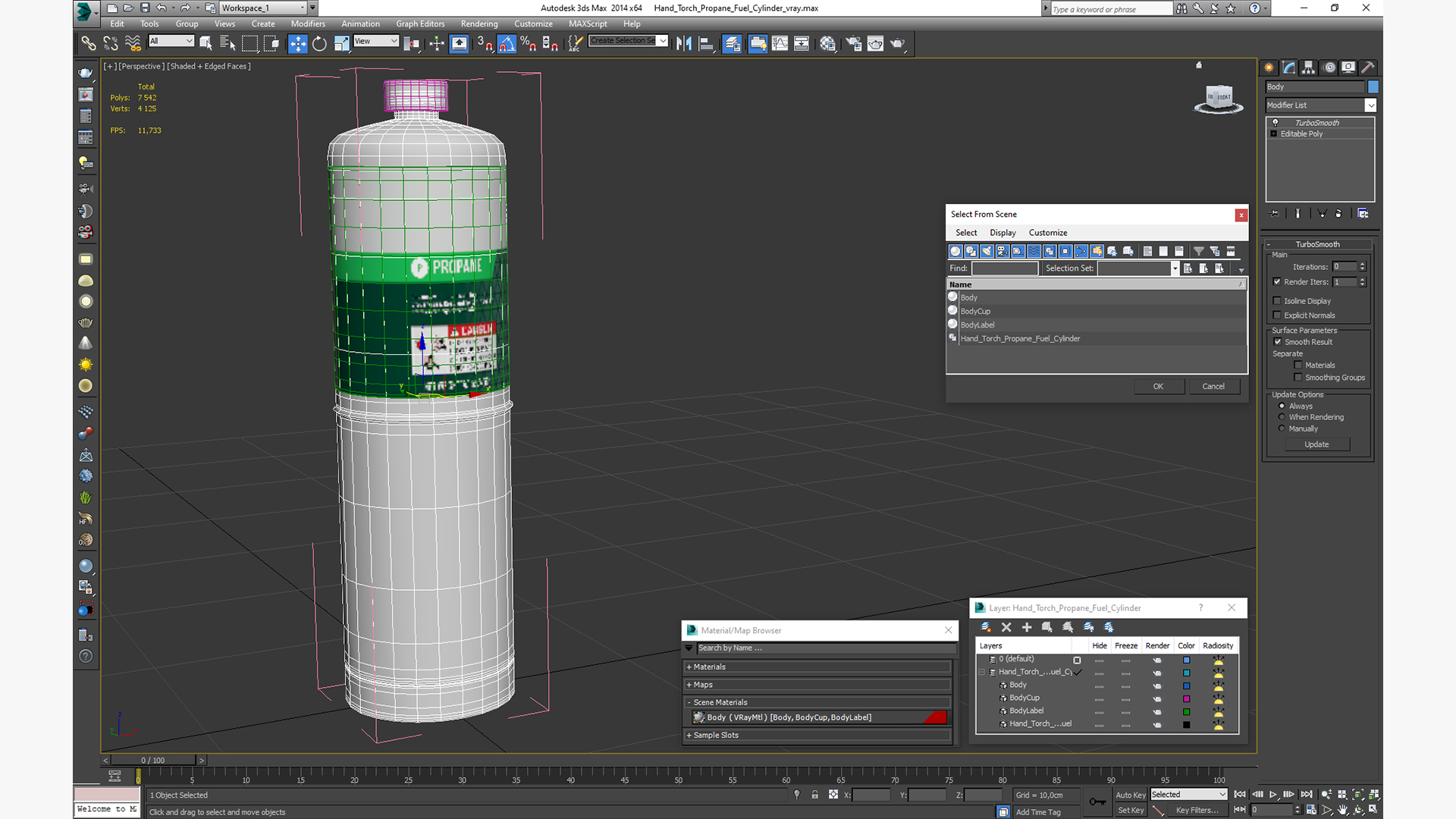Toggle the Render Iters checkbox
1456x819 pixels.
[x=1277, y=281]
